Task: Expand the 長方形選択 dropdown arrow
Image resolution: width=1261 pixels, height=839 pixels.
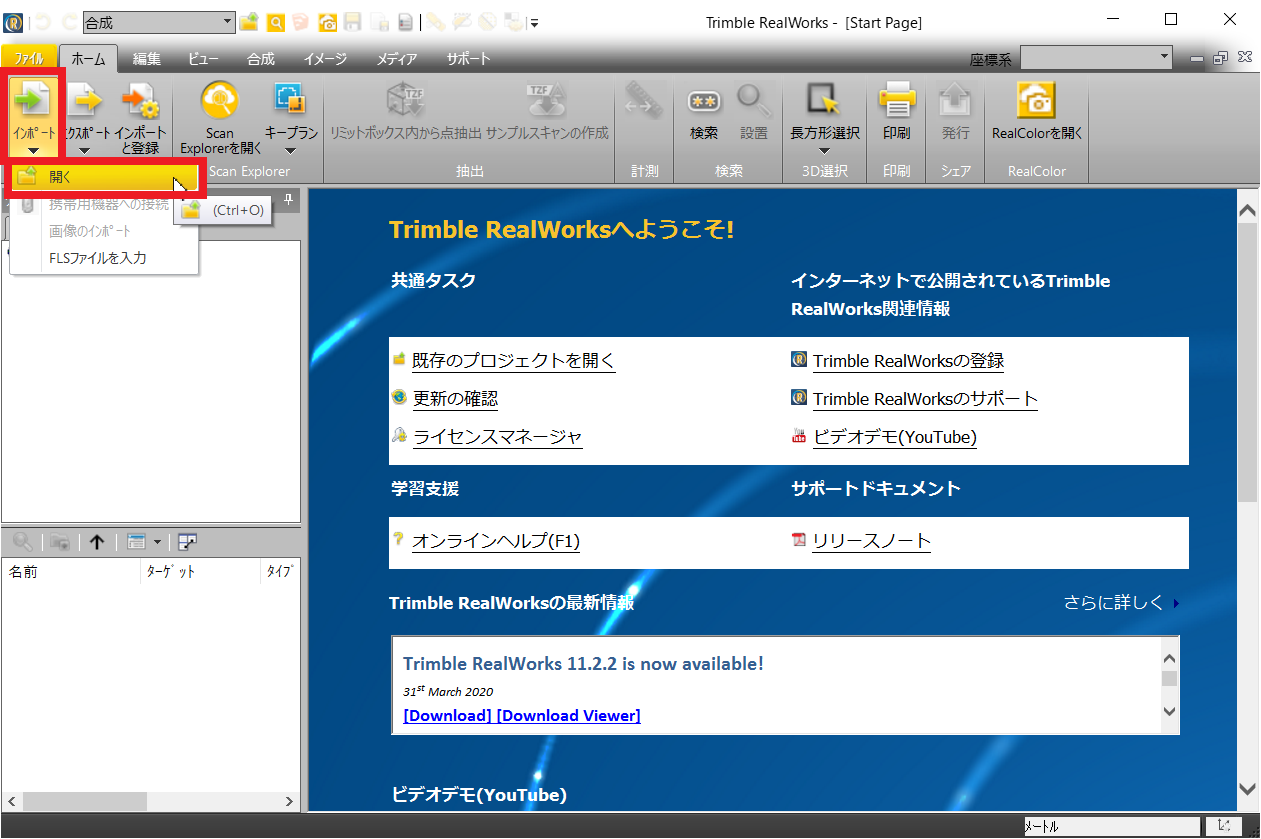Action: pos(824,152)
